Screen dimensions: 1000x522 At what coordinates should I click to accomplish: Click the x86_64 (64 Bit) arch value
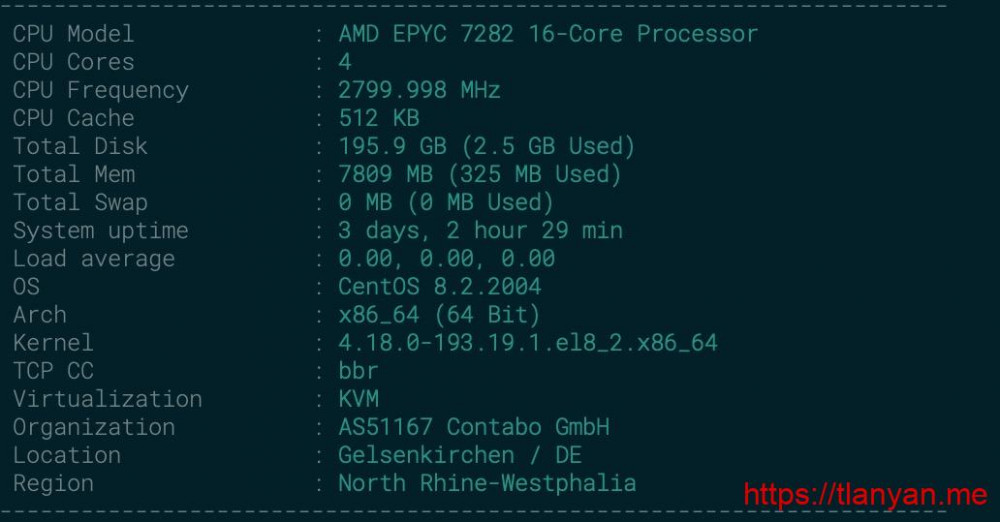coord(439,314)
